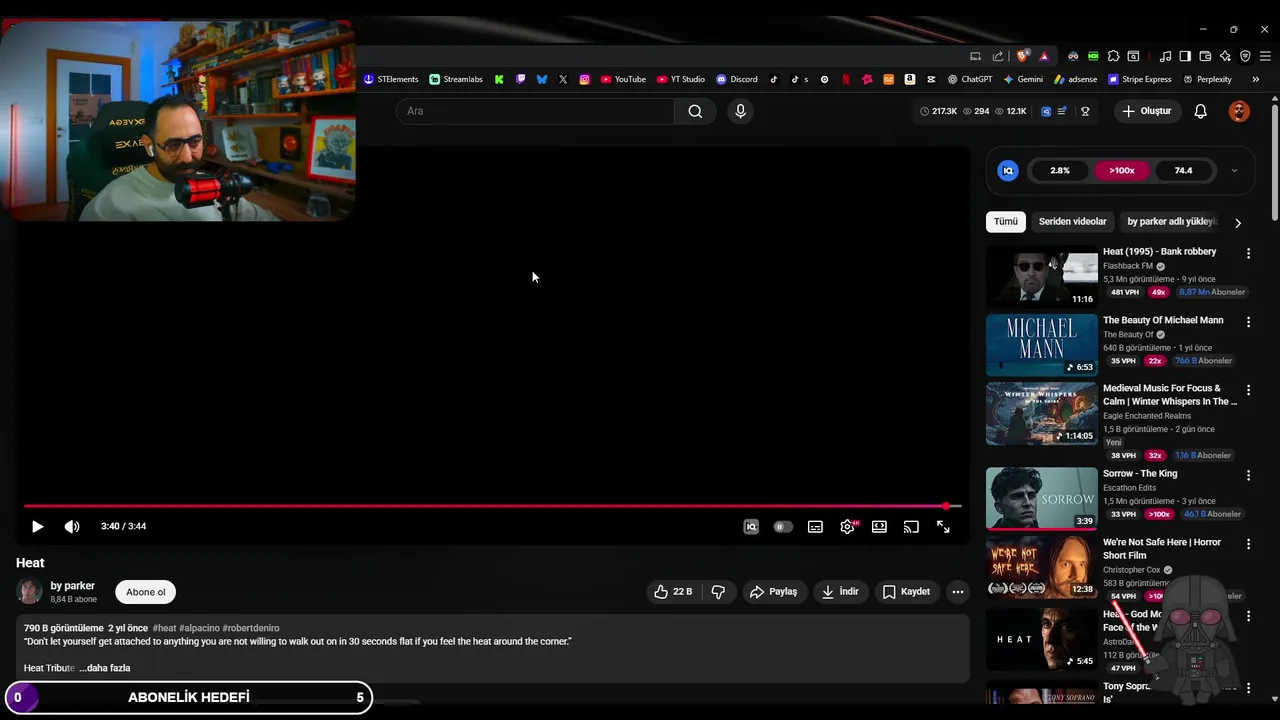Viewport: 1280px width, 720px height.
Task: Open the account avatar menu
Action: point(1239,111)
